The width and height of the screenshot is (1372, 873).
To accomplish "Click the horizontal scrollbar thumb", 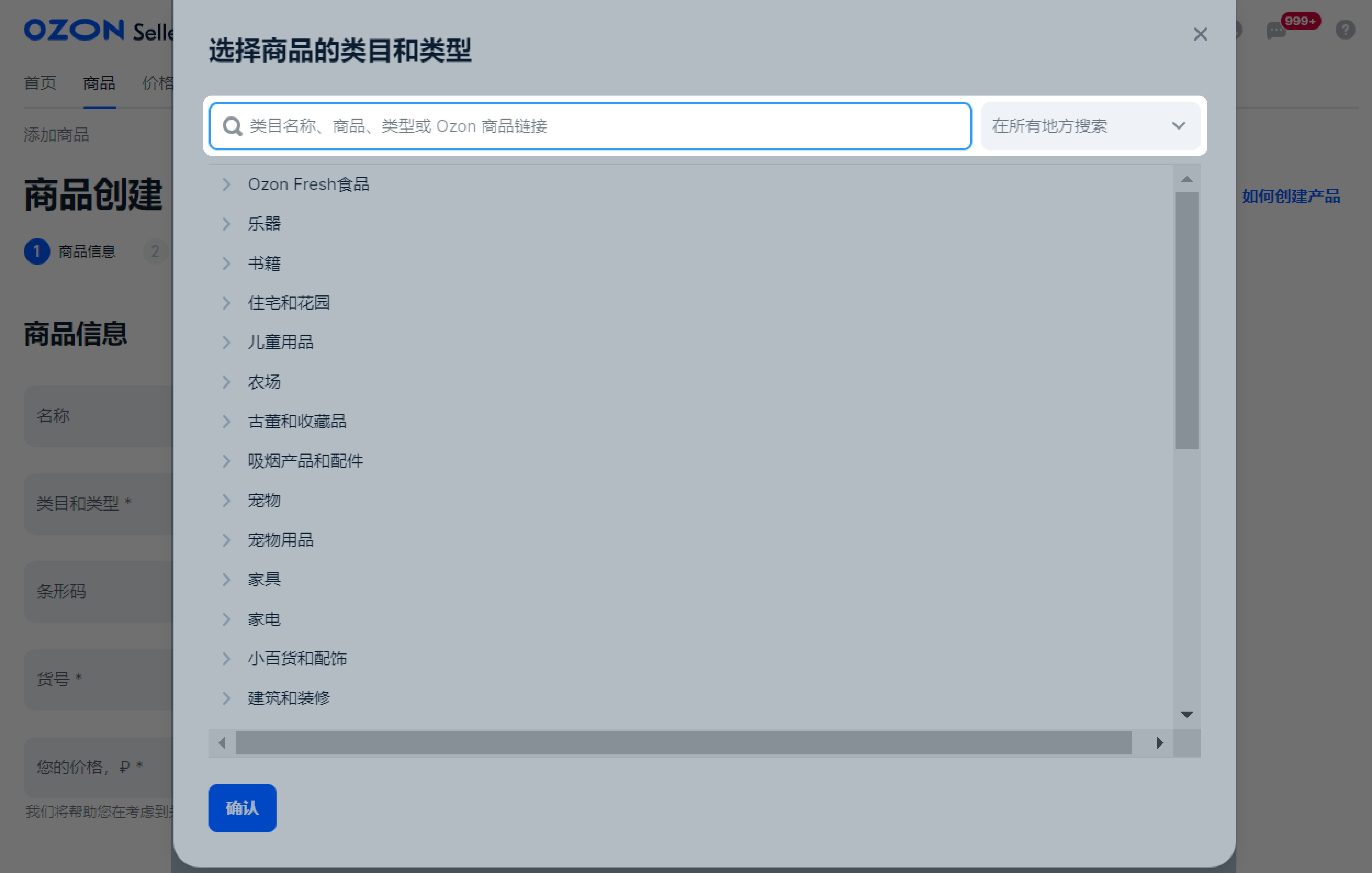I will pyautogui.click(x=683, y=742).
